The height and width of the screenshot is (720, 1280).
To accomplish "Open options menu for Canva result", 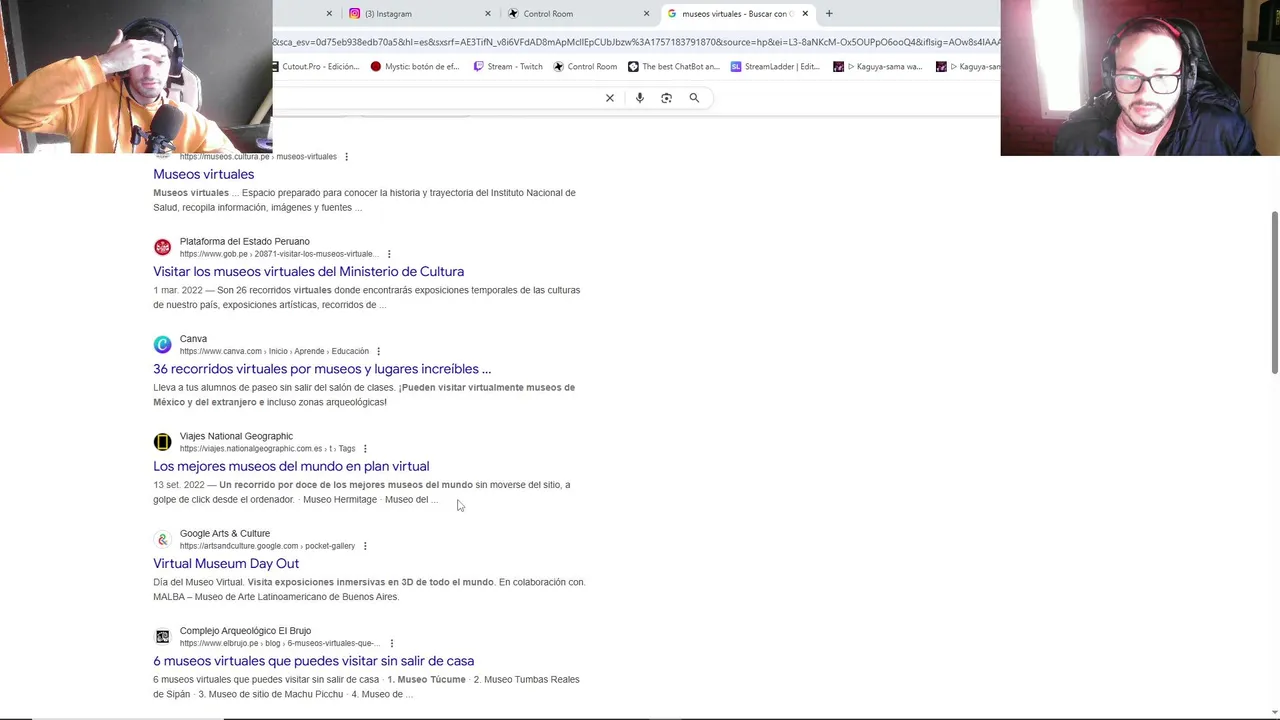I will (x=378, y=351).
